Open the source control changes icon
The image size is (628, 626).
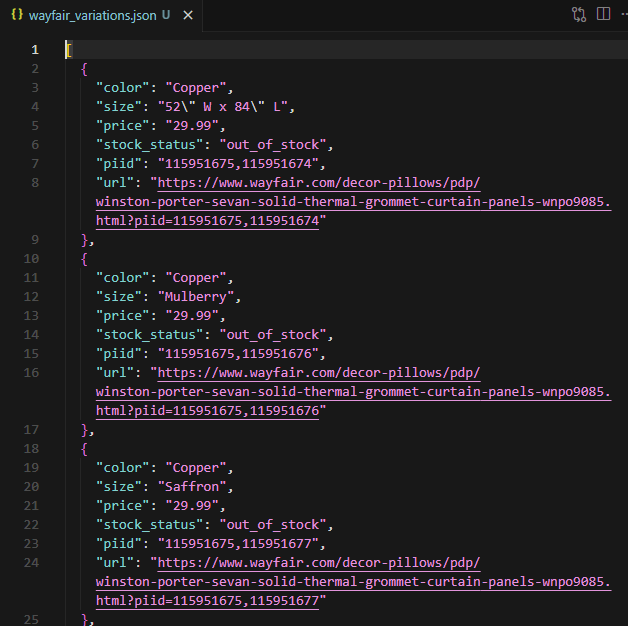579,15
